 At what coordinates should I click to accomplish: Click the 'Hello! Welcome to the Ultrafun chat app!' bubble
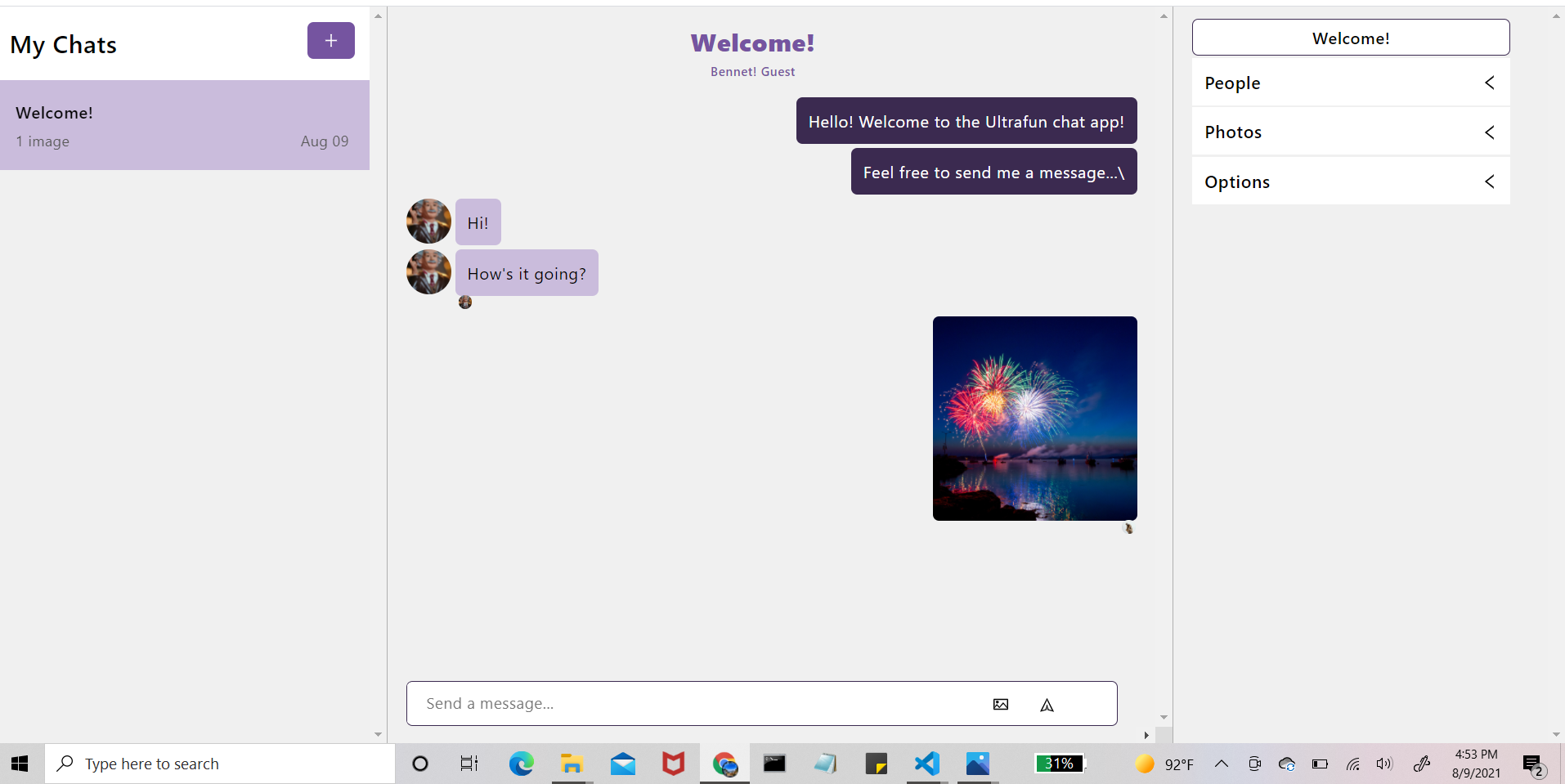(966, 121)
